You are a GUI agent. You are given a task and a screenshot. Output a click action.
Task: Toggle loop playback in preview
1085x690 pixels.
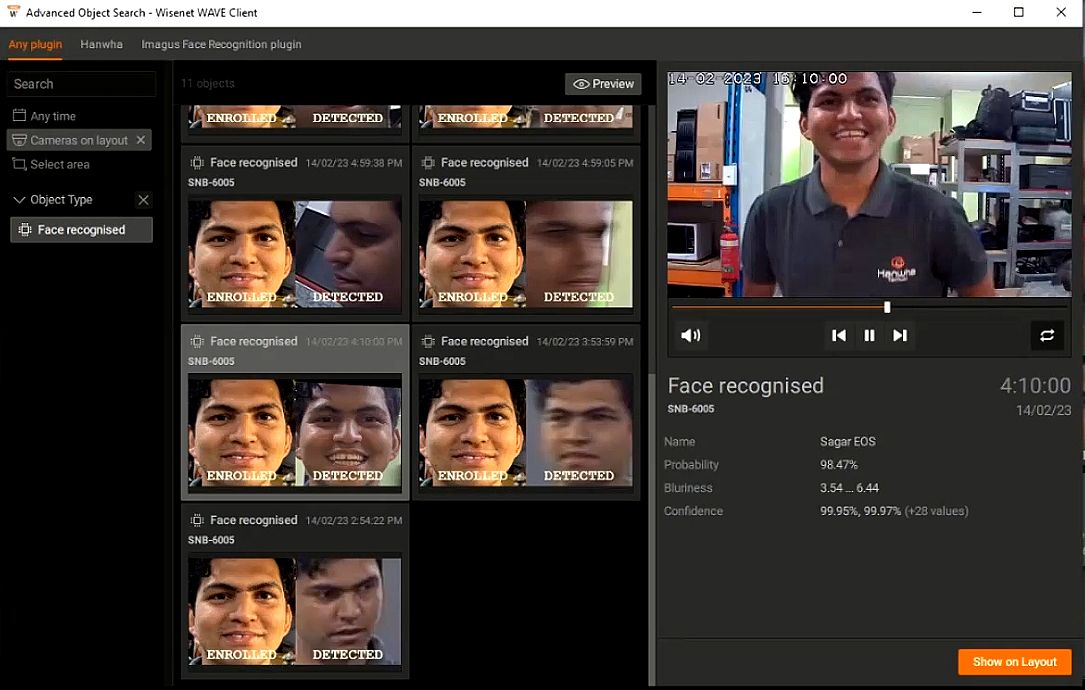1047,336
